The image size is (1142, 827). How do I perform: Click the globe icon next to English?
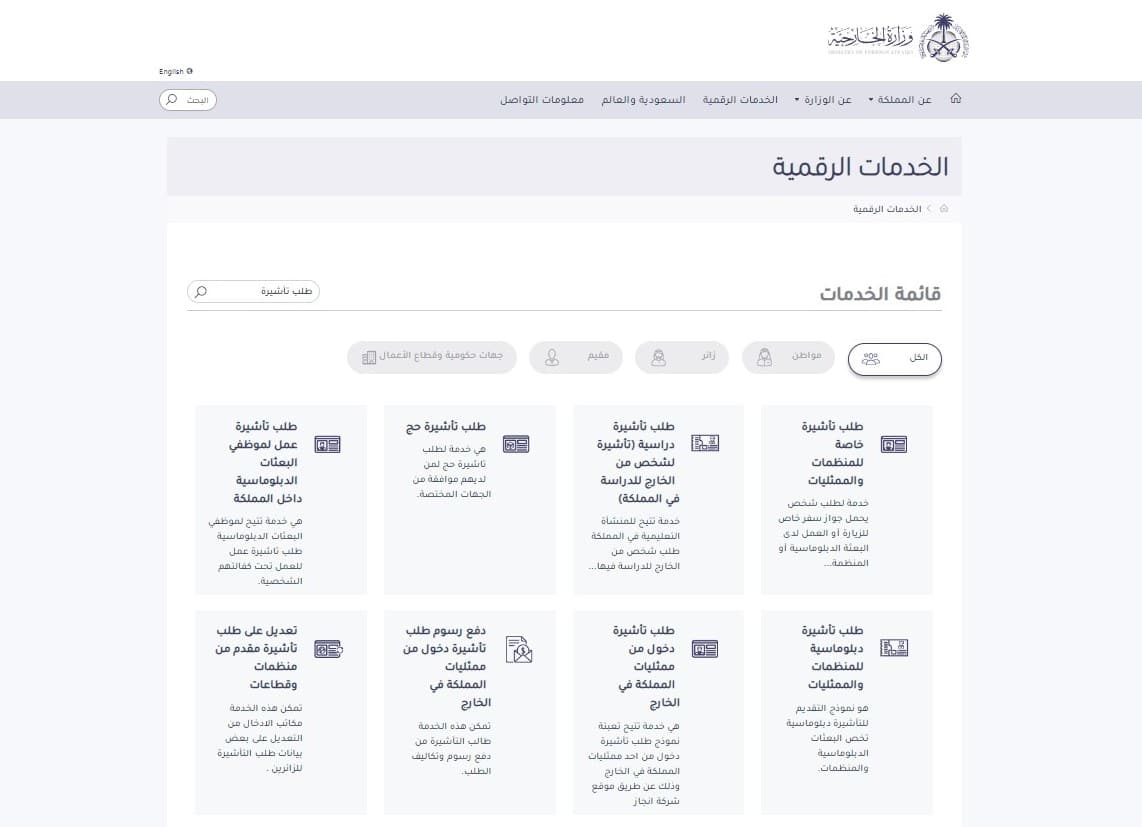(189, 71)
